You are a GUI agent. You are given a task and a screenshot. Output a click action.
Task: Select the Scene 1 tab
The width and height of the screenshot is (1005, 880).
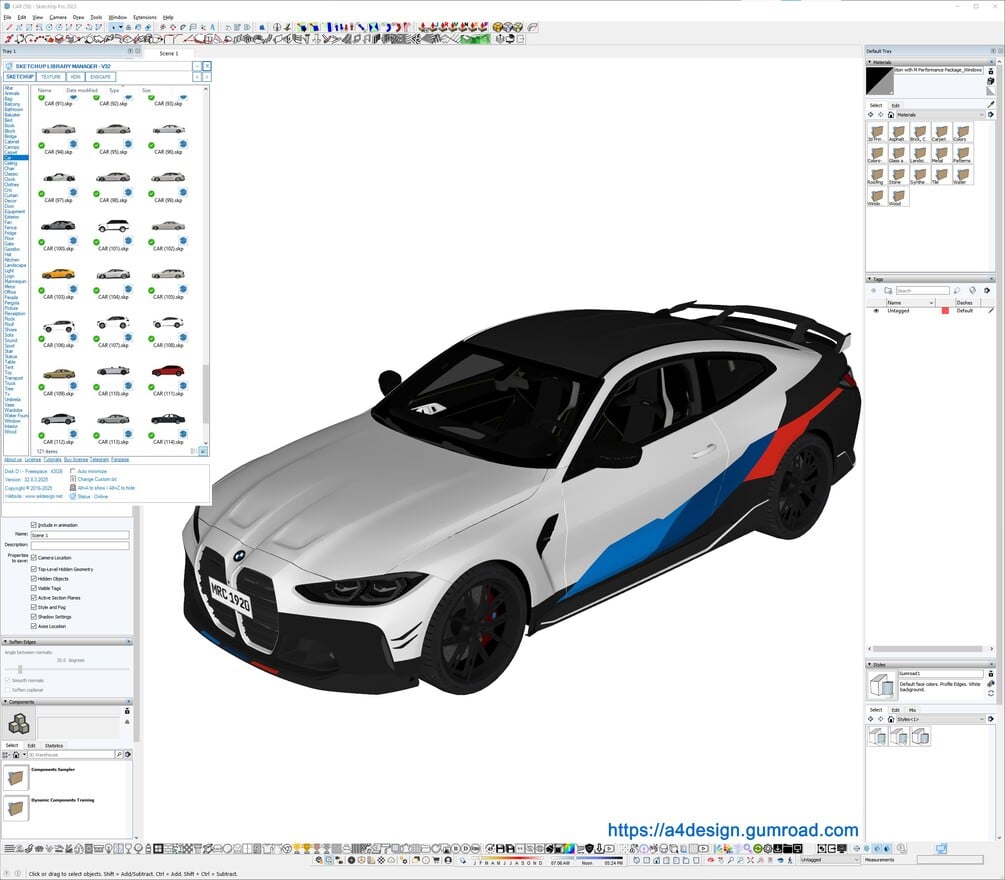coord(169,53)
